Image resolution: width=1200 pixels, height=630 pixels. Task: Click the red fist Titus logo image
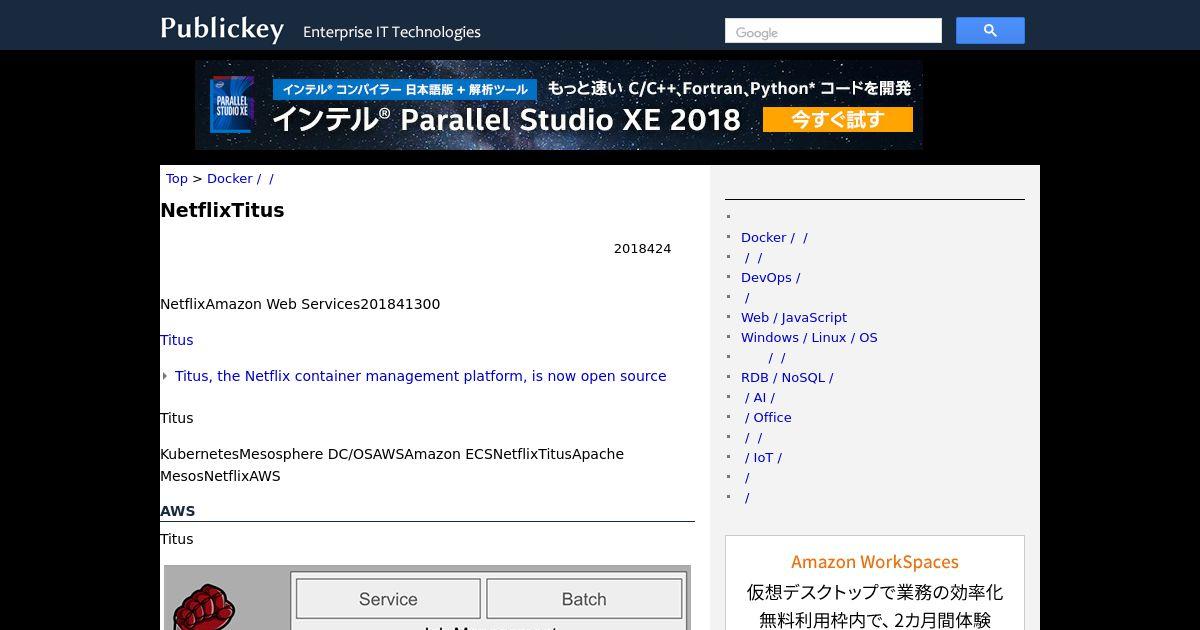tap(205, 608)
